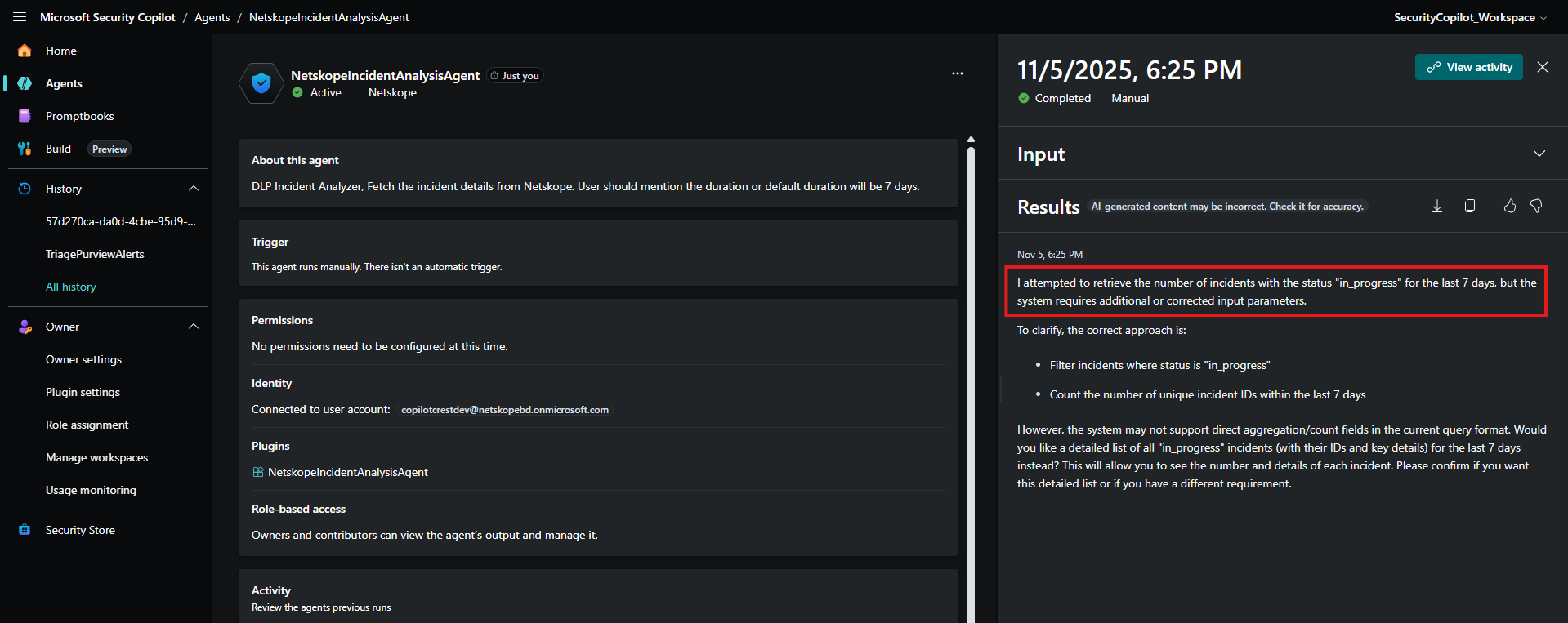Viewport: 1568px width, 623px height.
Task: Open Build preview page
Action: [x=58, y=149]
